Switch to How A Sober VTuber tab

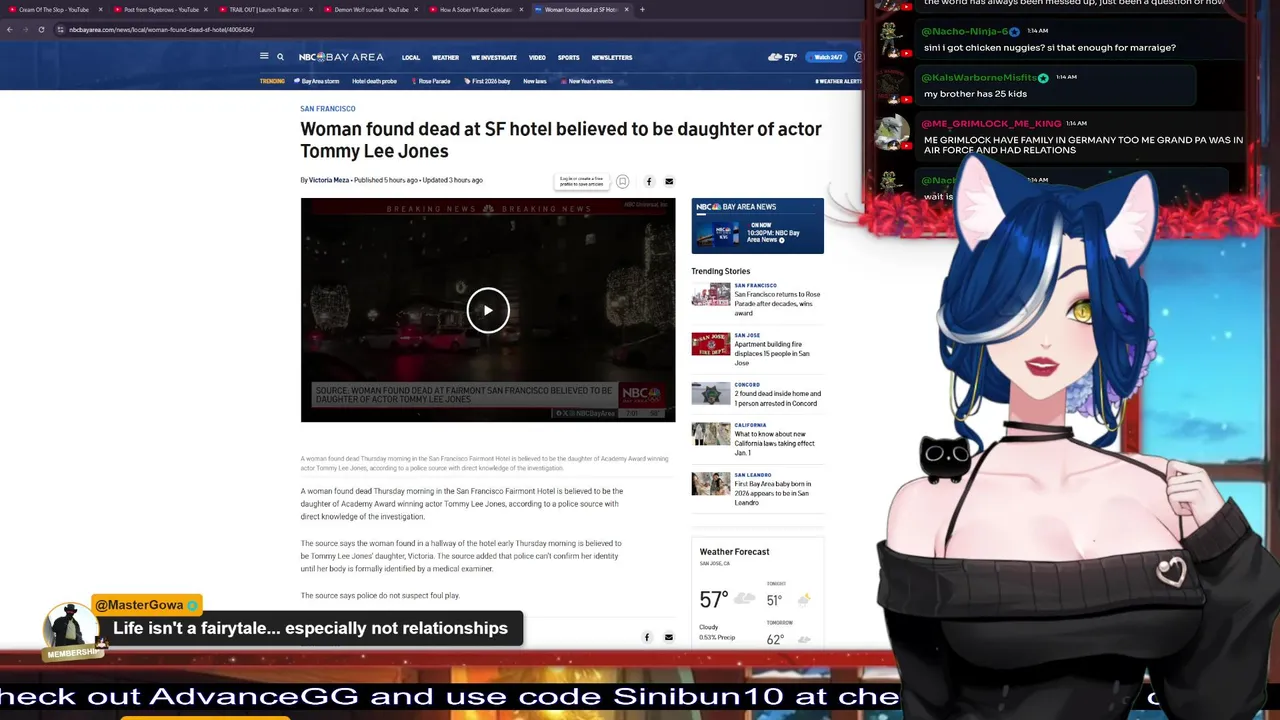(x=477, y=9)
